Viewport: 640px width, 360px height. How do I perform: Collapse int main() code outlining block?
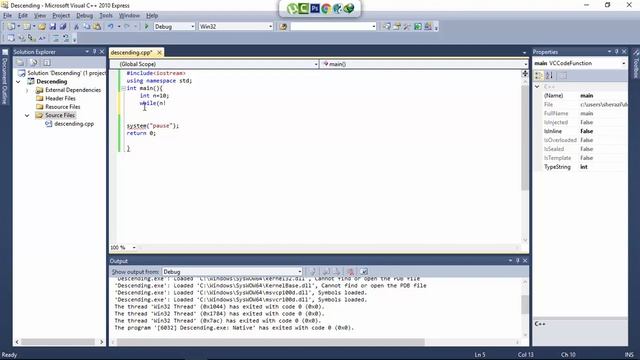click(123, 88)
